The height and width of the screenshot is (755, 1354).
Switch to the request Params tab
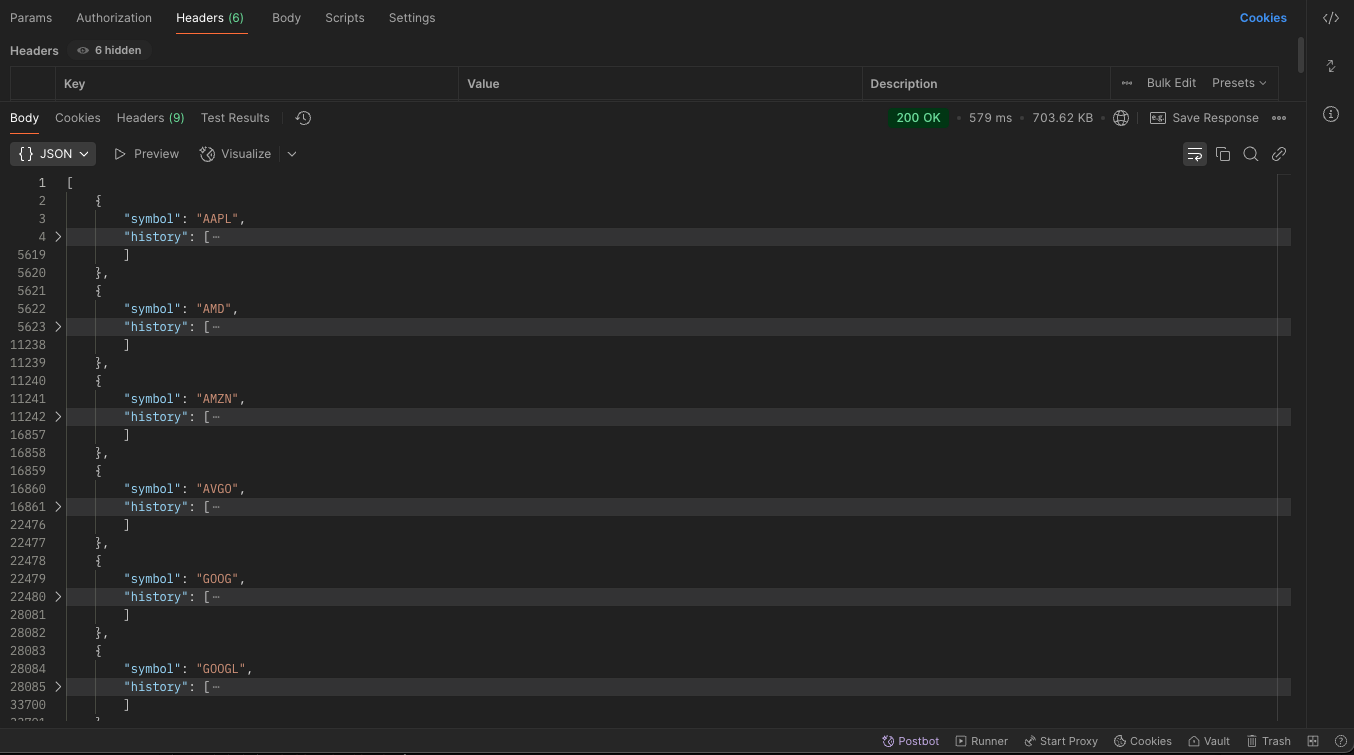31,18
